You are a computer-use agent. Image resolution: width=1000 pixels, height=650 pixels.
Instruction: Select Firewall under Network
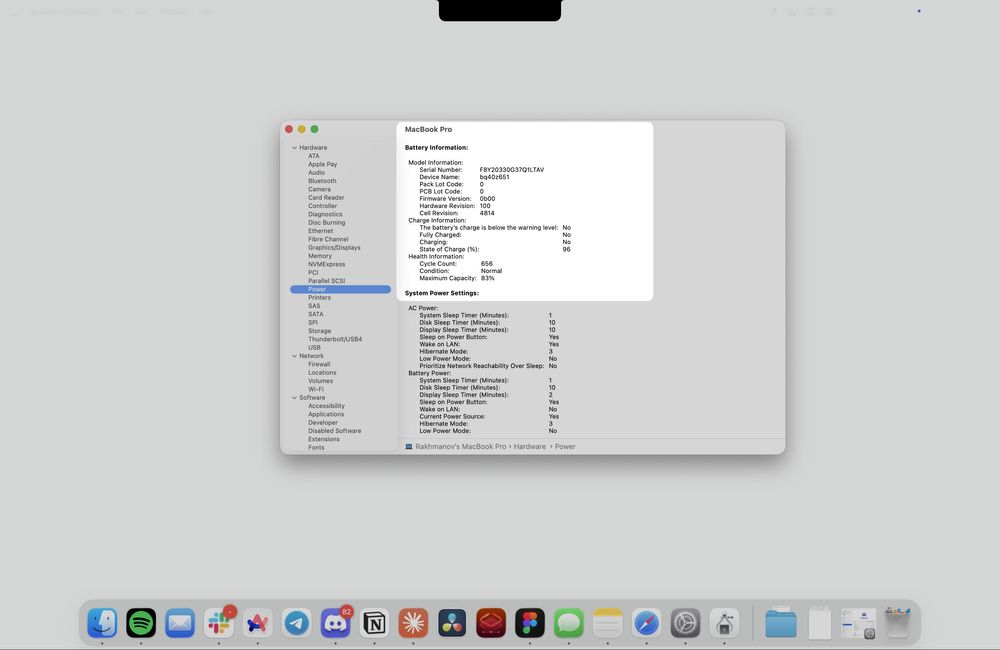click(319, 364)
